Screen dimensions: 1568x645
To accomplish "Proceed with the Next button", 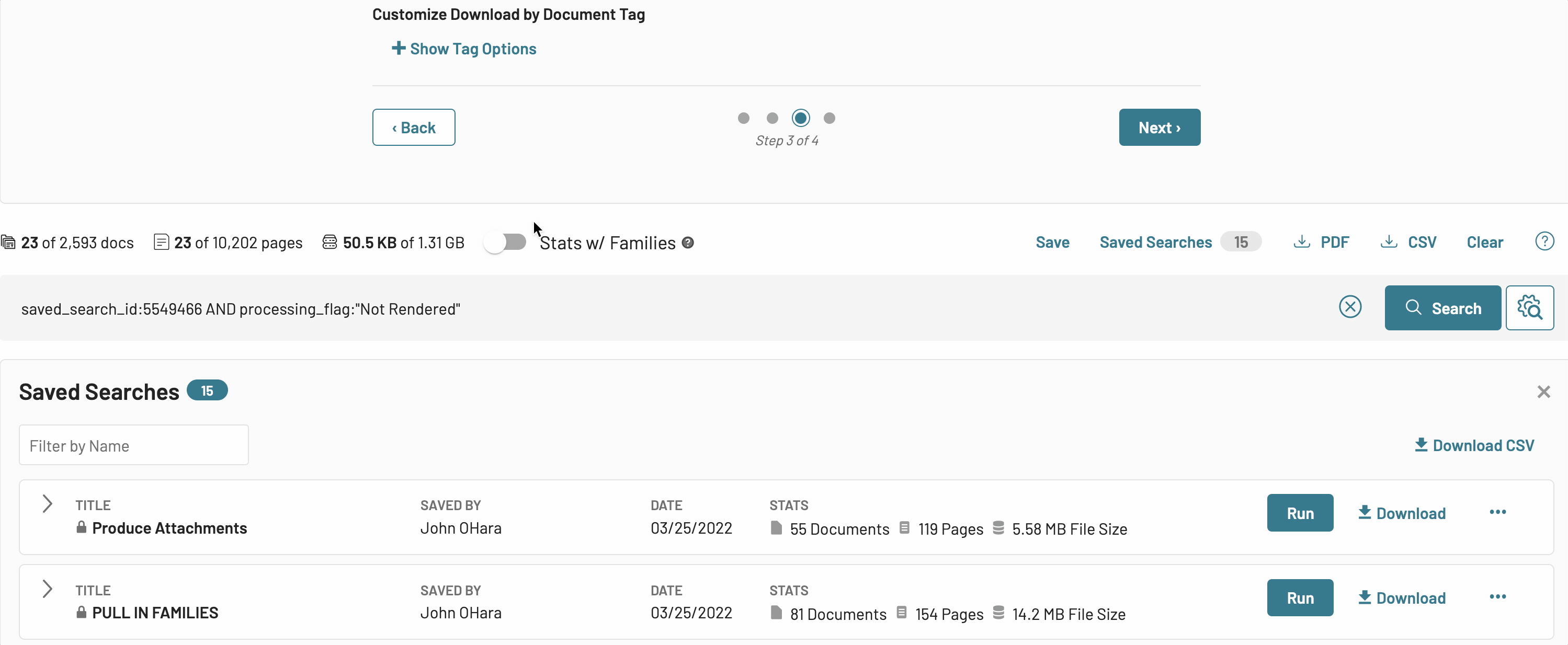I will click(1159, 127).
